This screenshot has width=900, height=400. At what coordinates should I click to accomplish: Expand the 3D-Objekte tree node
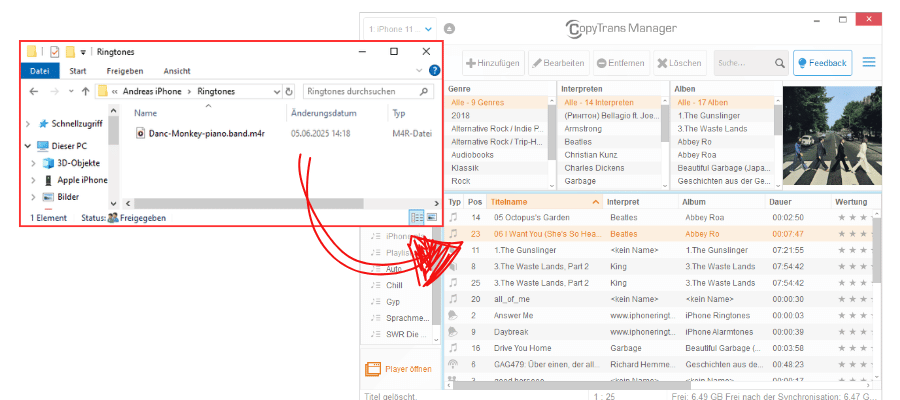[x=33, y=163]
